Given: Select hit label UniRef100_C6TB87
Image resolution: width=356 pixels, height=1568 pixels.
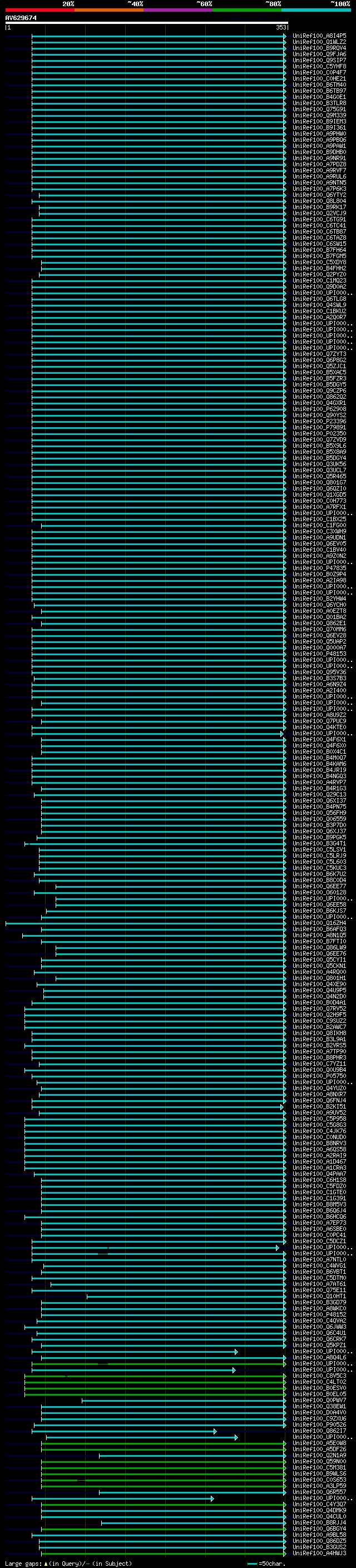Looking at the screenshot, I should (x=319, y=231).
